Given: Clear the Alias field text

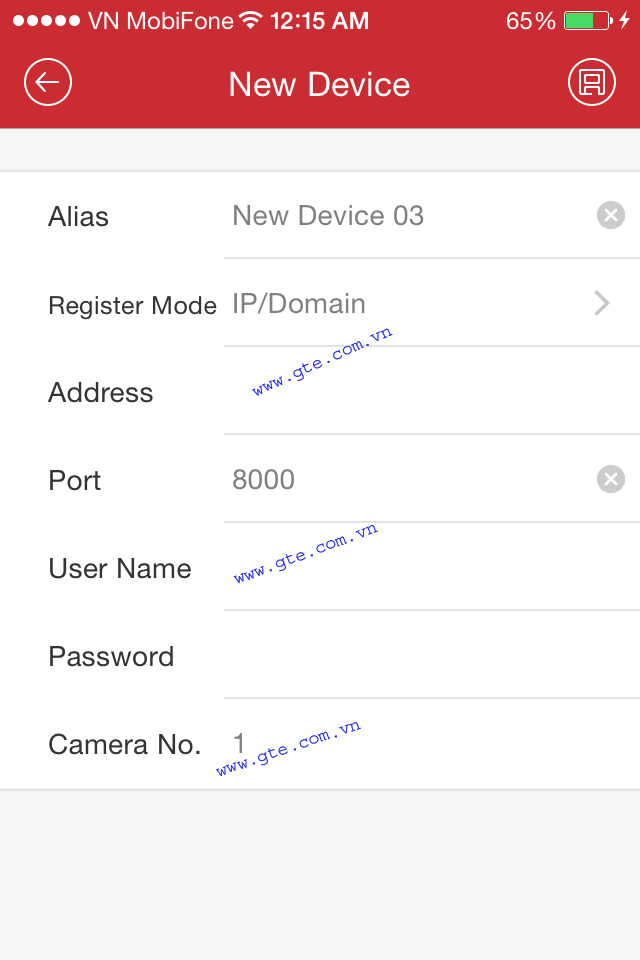Looking at the screenshot, I should pos(610,215).
